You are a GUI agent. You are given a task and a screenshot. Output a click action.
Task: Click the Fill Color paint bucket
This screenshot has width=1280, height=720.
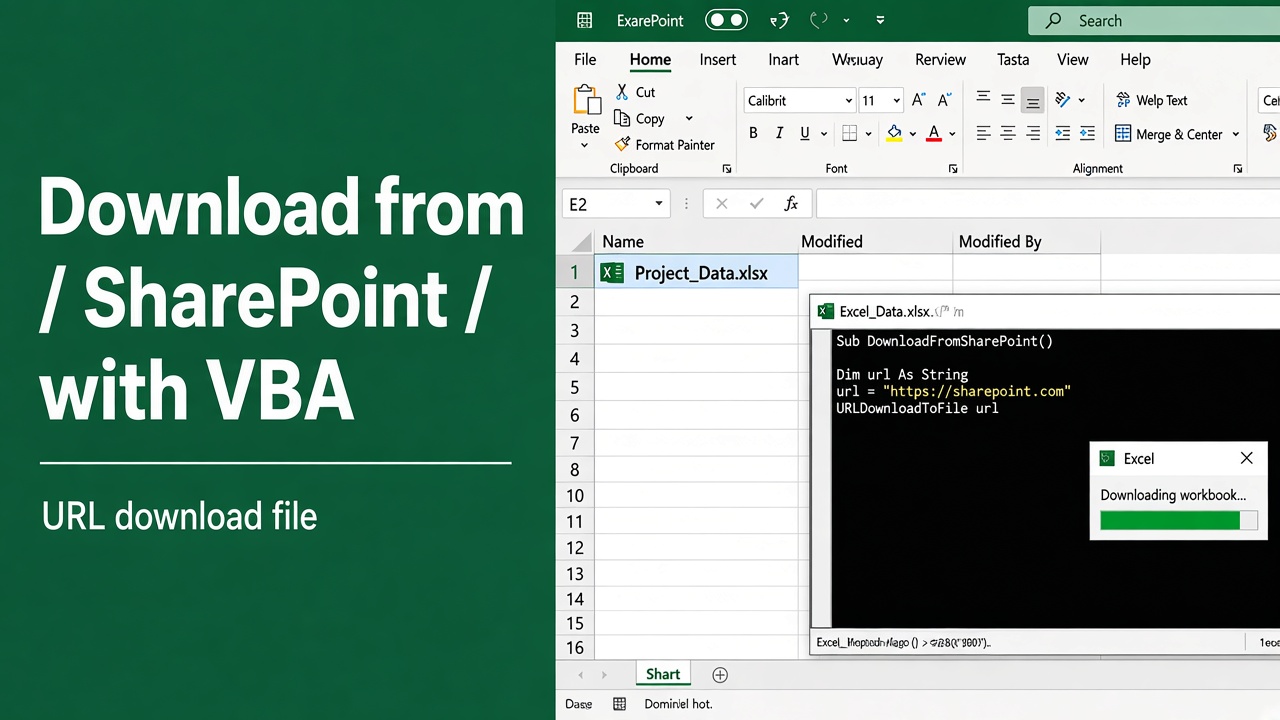[894, 133]
